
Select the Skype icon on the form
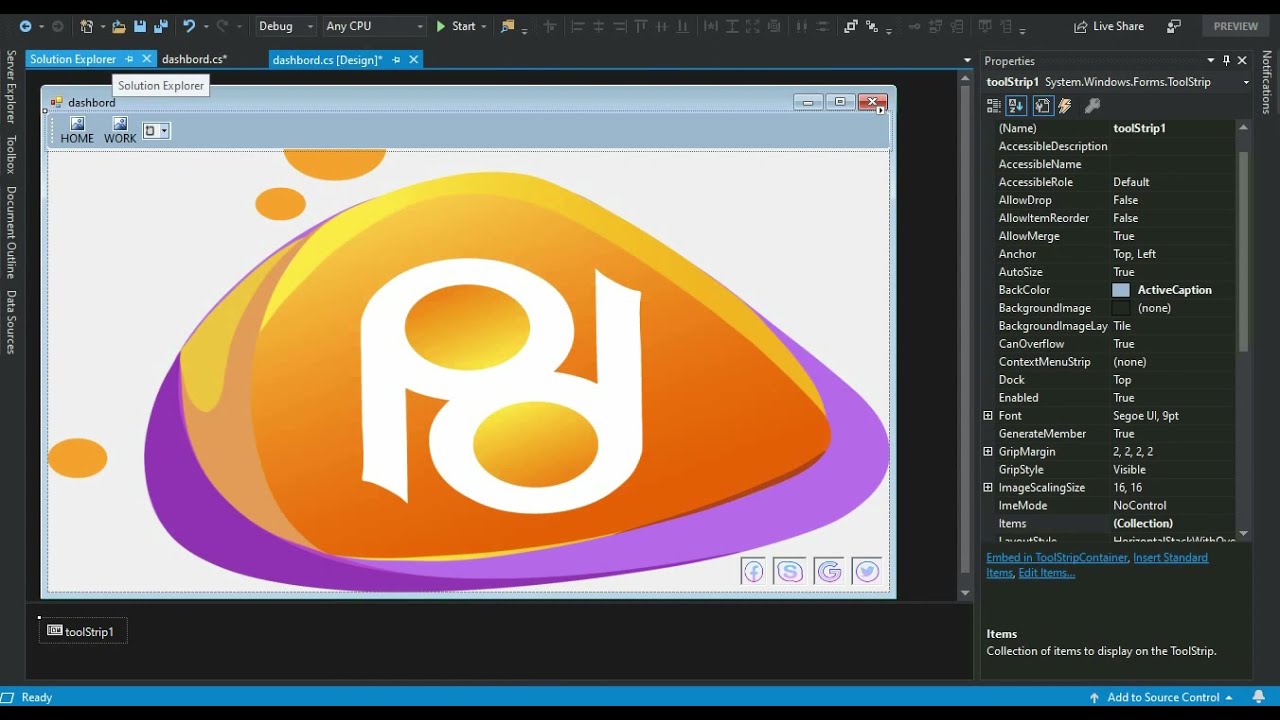(x=790, y=571)
